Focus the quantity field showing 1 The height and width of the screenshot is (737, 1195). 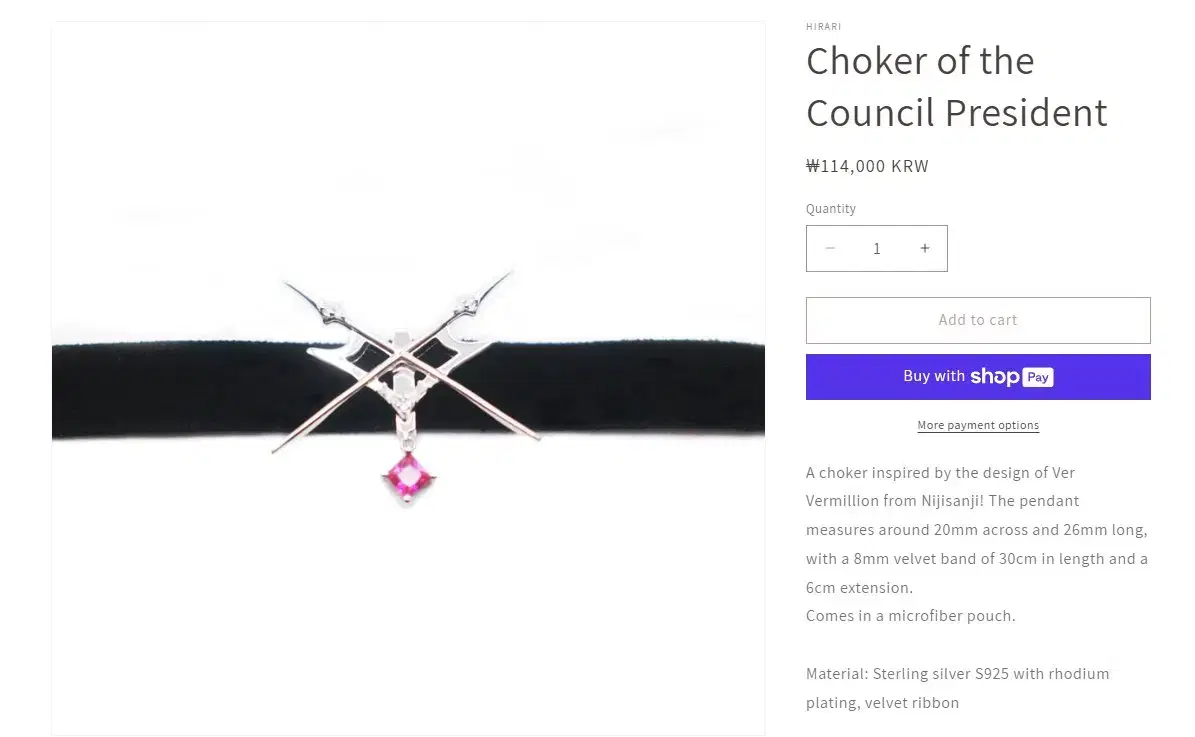pos(876,248)
